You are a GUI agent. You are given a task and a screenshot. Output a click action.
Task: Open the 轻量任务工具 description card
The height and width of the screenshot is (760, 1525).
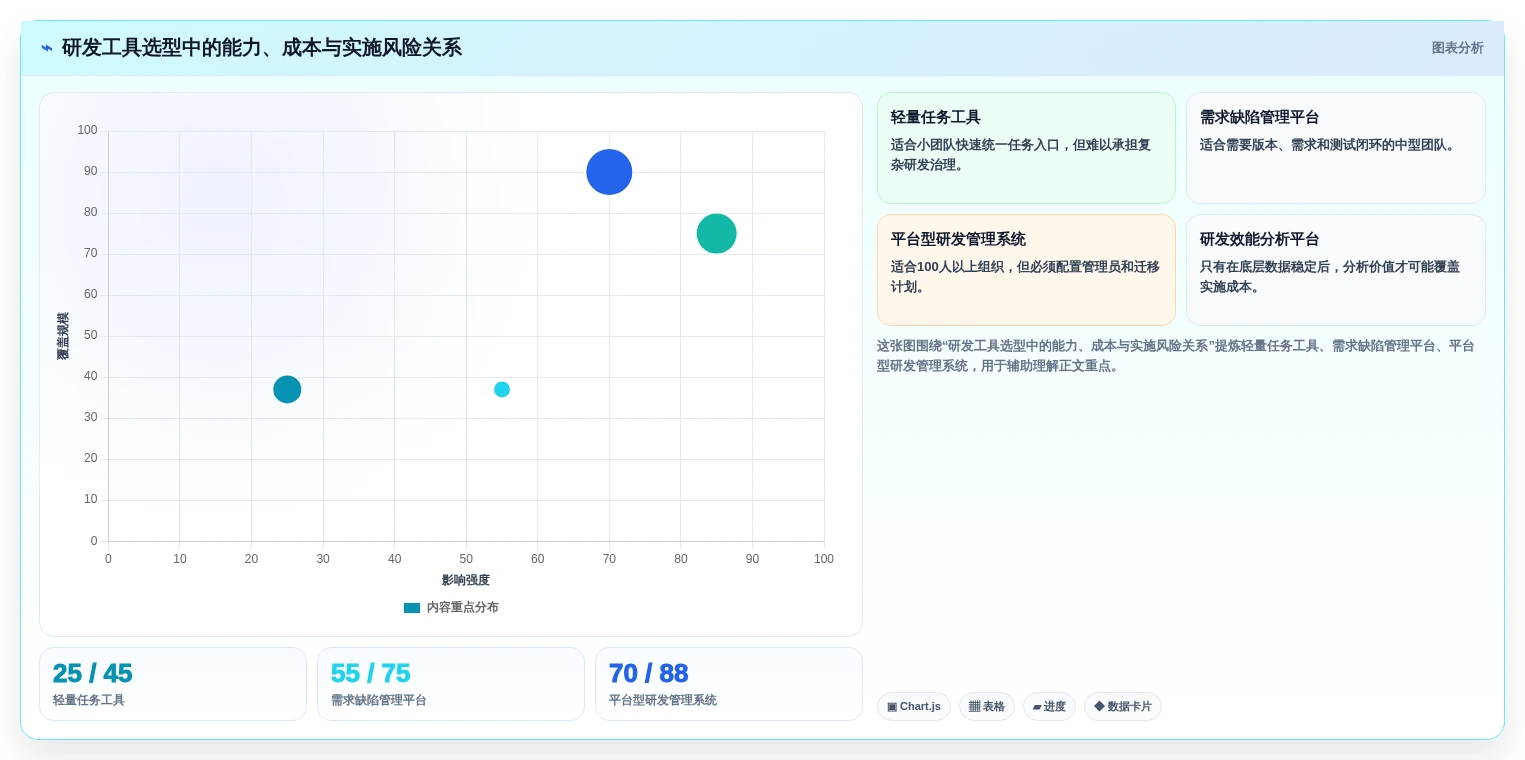pos(1026,148)
